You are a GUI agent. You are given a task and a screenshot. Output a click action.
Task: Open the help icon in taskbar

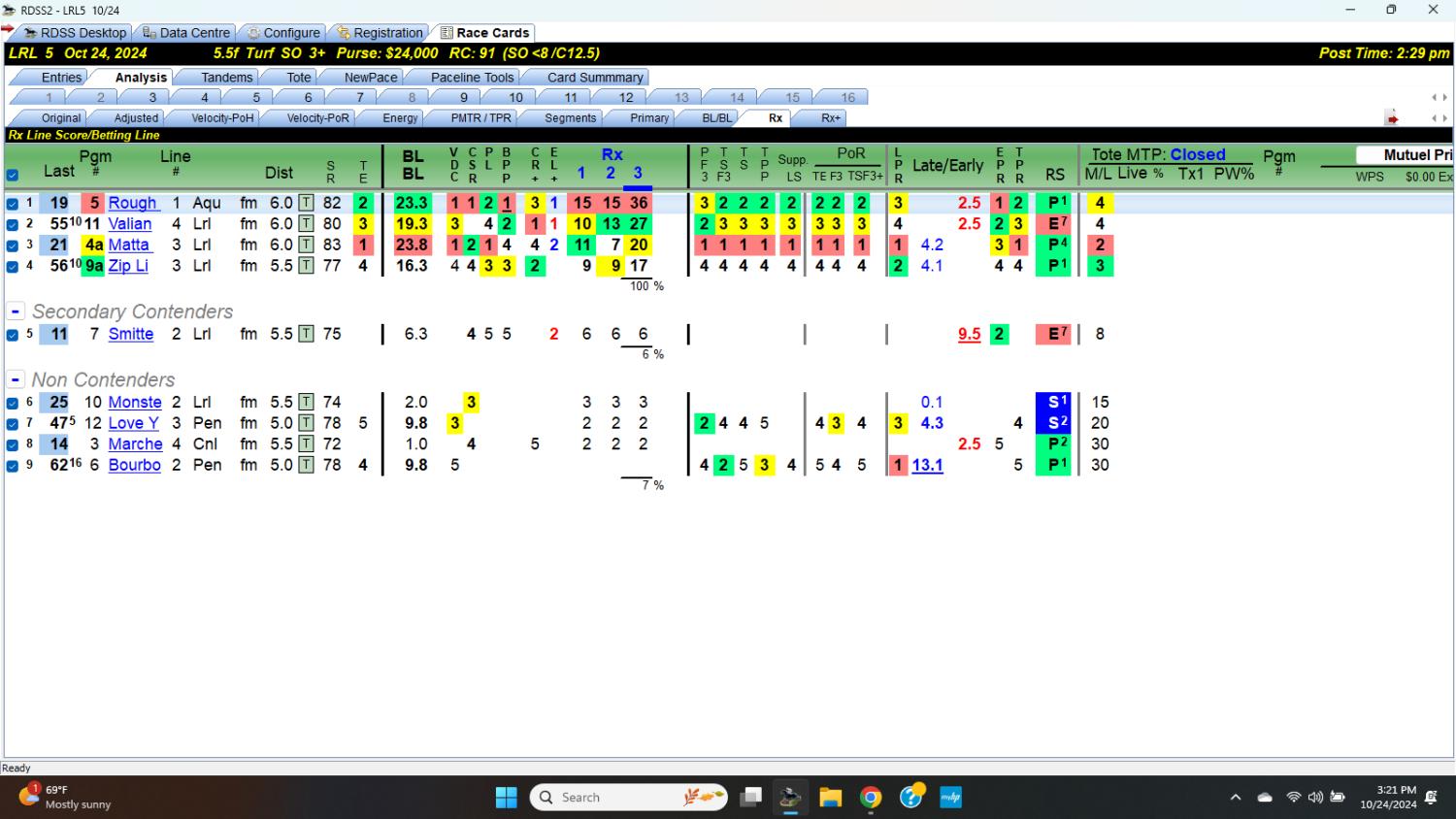point(911,798)
